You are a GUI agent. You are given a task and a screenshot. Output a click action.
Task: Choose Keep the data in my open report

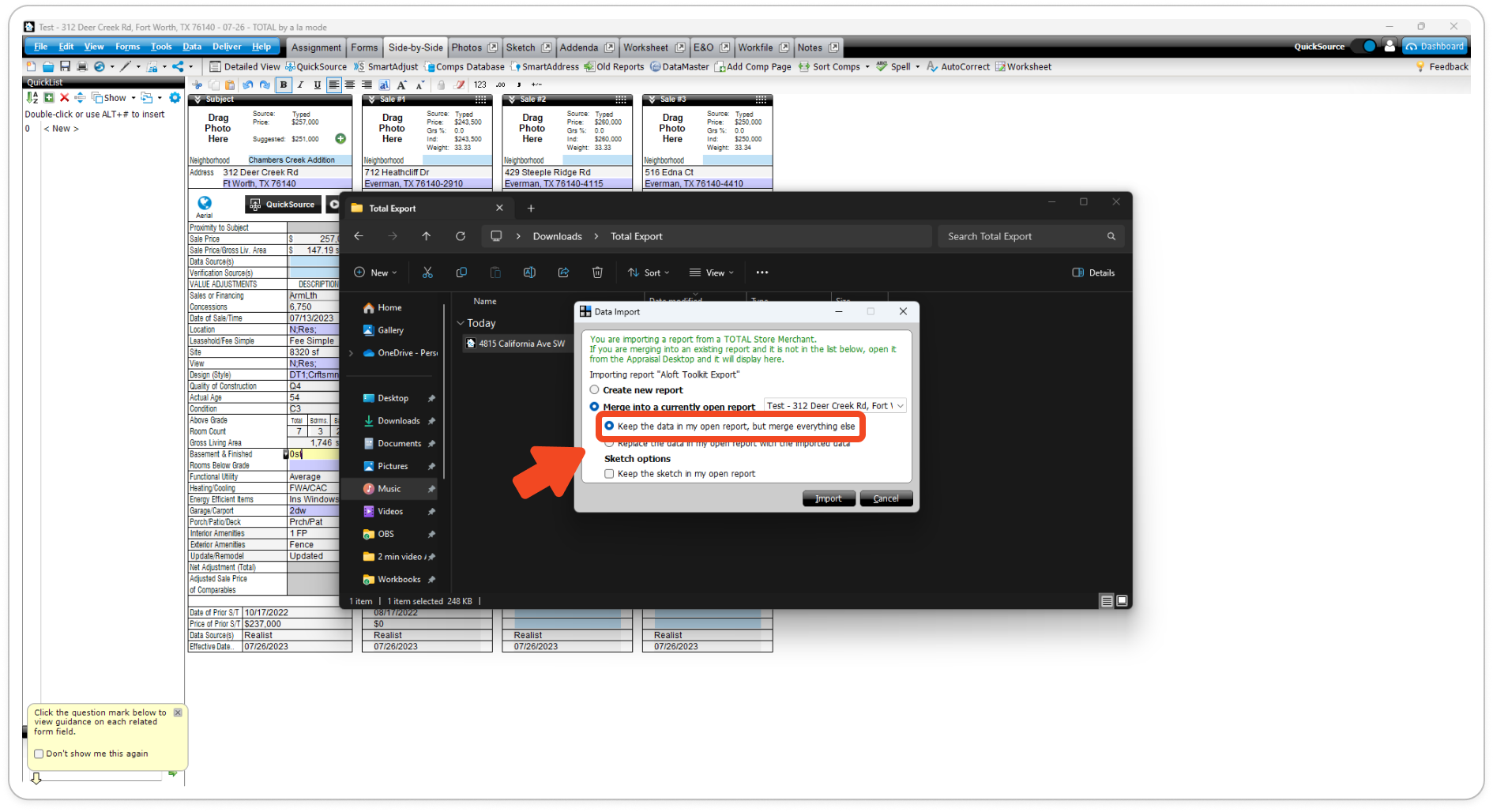(609, 426)
